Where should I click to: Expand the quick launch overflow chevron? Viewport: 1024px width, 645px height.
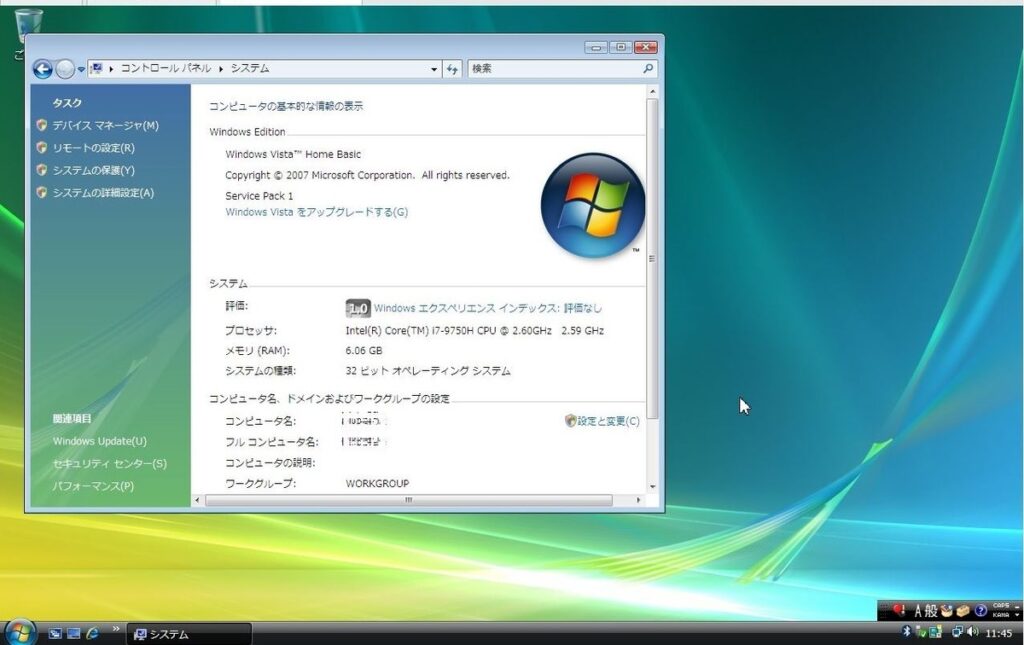(x=116, y=629)
